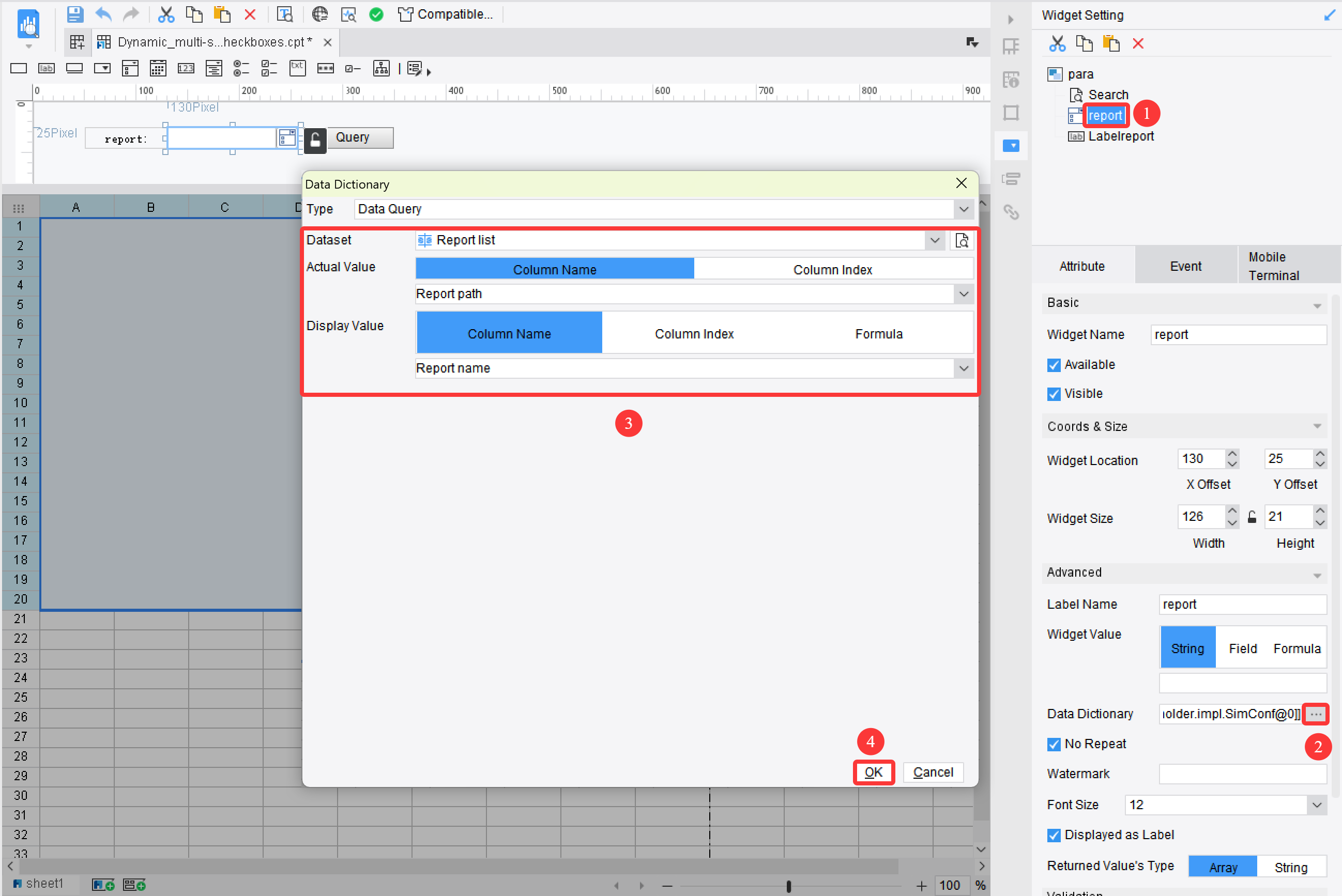The height and width of the screenshot is (896, 1342).
Task: Delete using red X in the top toolbar
Action: pyautogui.click(x=250, y=14)
